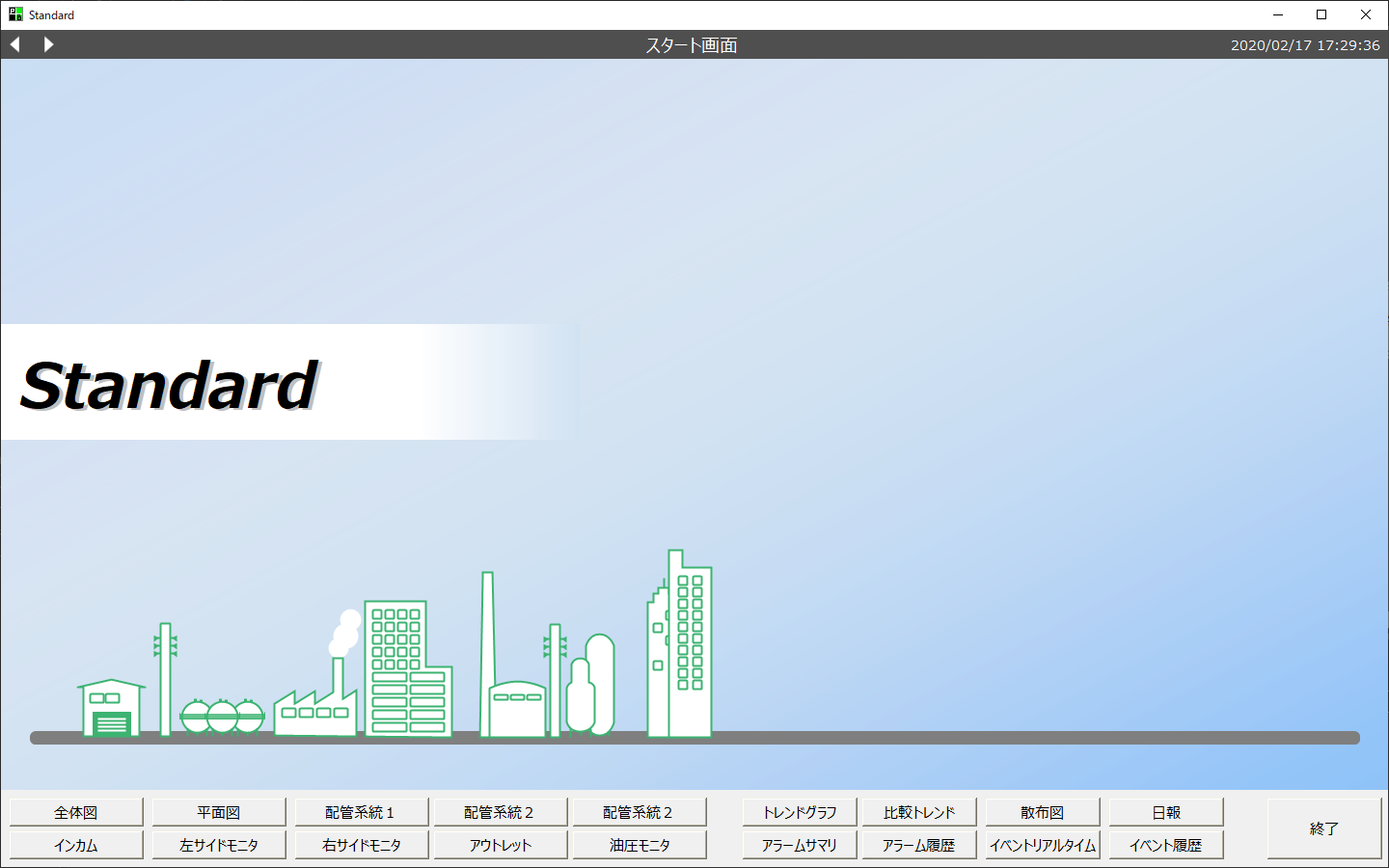This screenshot has height=868, width=1389.
Task: Open the イベントリアルタイム screen
Action: (x=1043, y=845)
